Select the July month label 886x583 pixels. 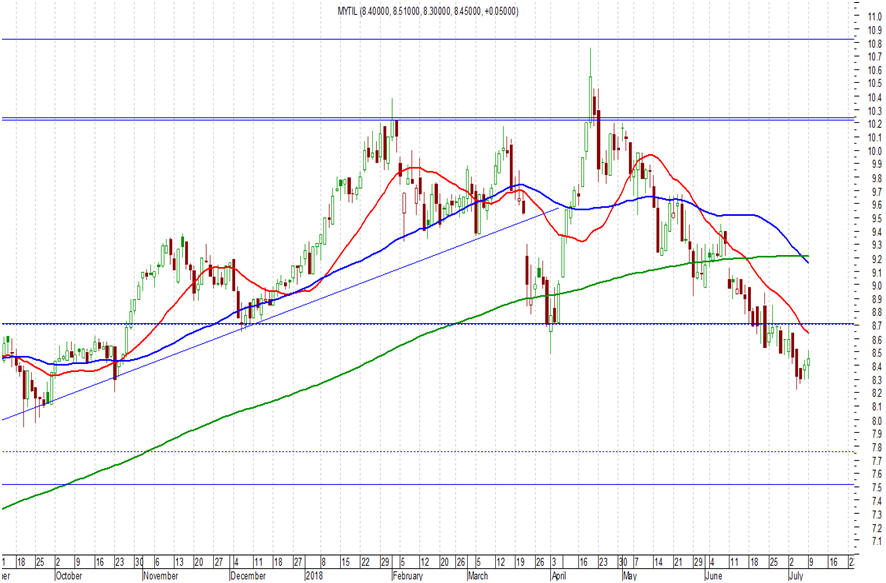coord(796,576)
